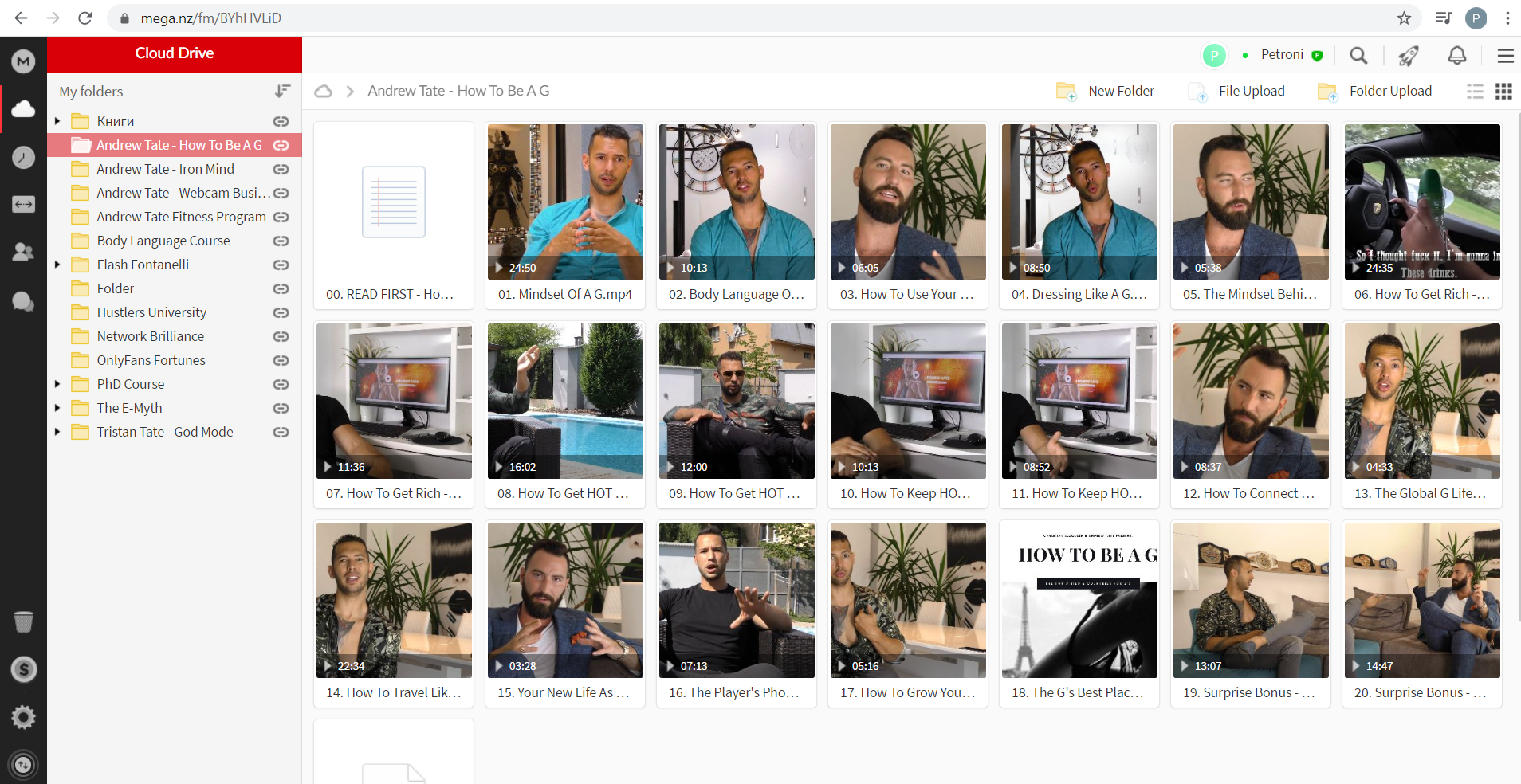The width and height of the screenshot is (1521, 784).
Task: Expand the Книги folder tree
Action: coord(57,121)
